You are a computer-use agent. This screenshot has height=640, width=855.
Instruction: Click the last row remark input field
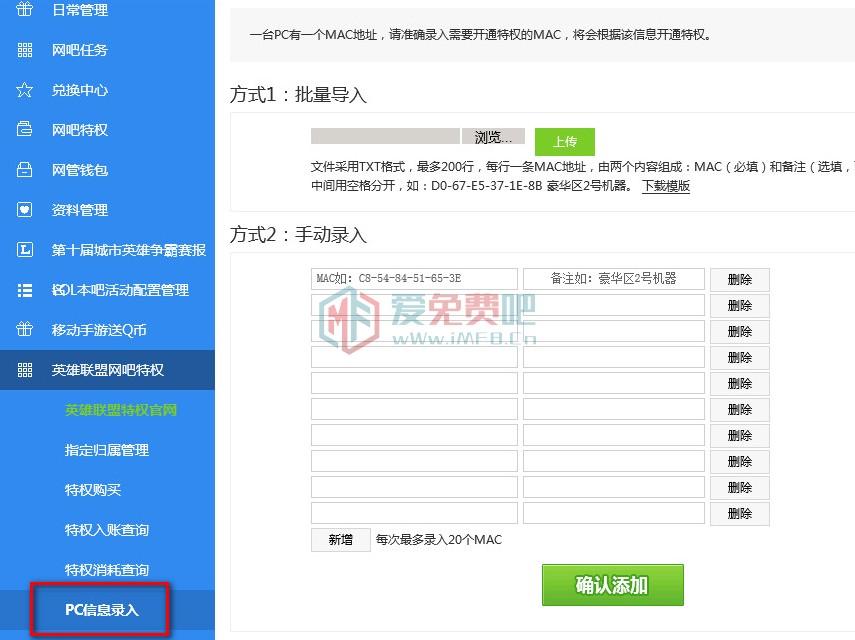[x=614, y=513]
